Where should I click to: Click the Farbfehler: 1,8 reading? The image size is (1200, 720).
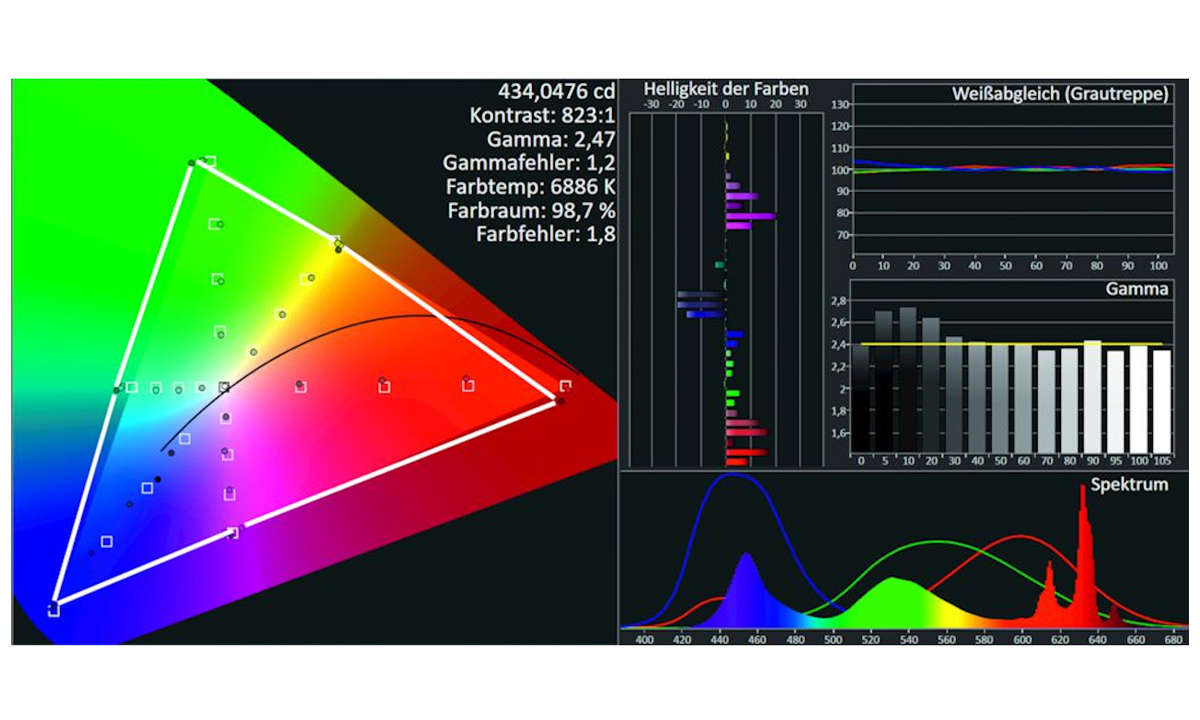(x=546, y=235)
